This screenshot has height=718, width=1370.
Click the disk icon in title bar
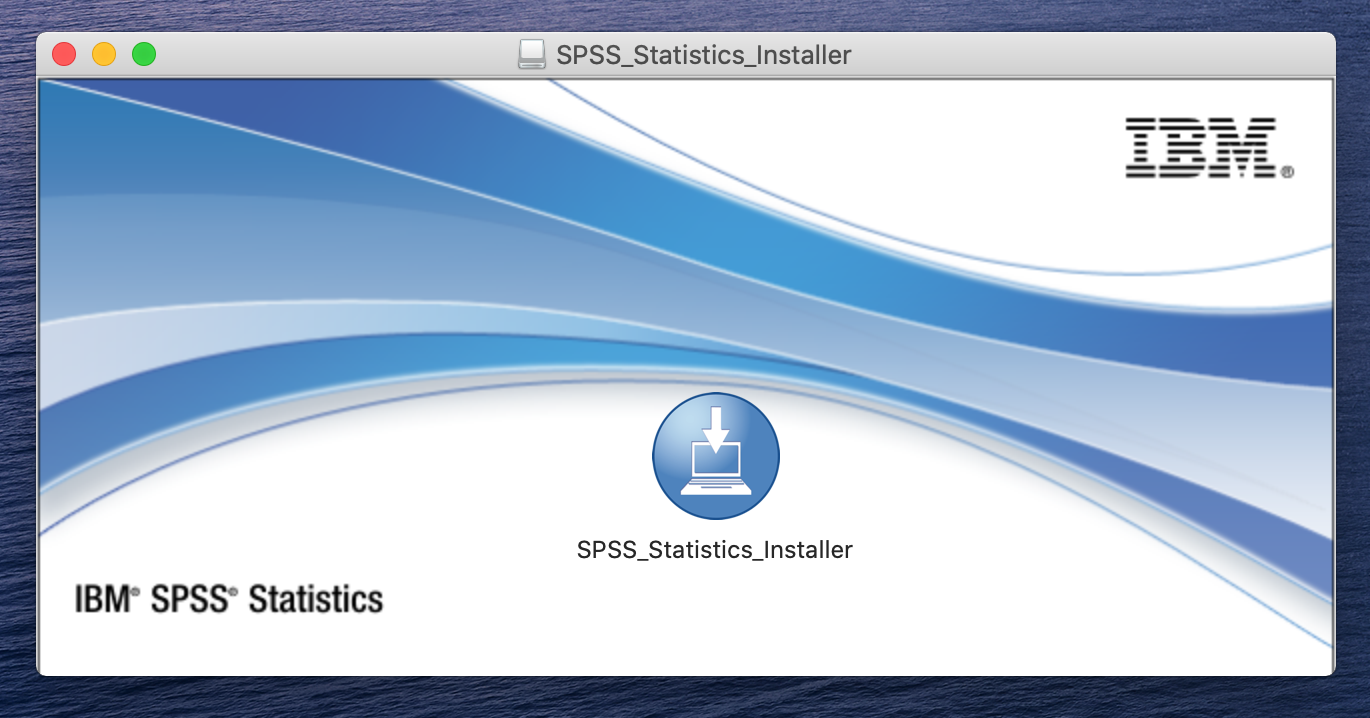pyautogui.click(x=531, y=55)
